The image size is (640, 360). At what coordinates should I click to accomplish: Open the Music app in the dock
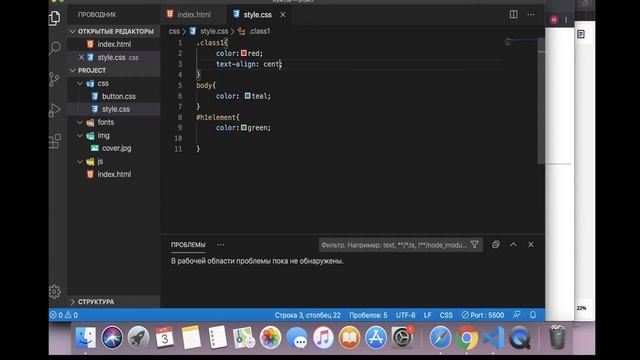click(x=323, y=338)
